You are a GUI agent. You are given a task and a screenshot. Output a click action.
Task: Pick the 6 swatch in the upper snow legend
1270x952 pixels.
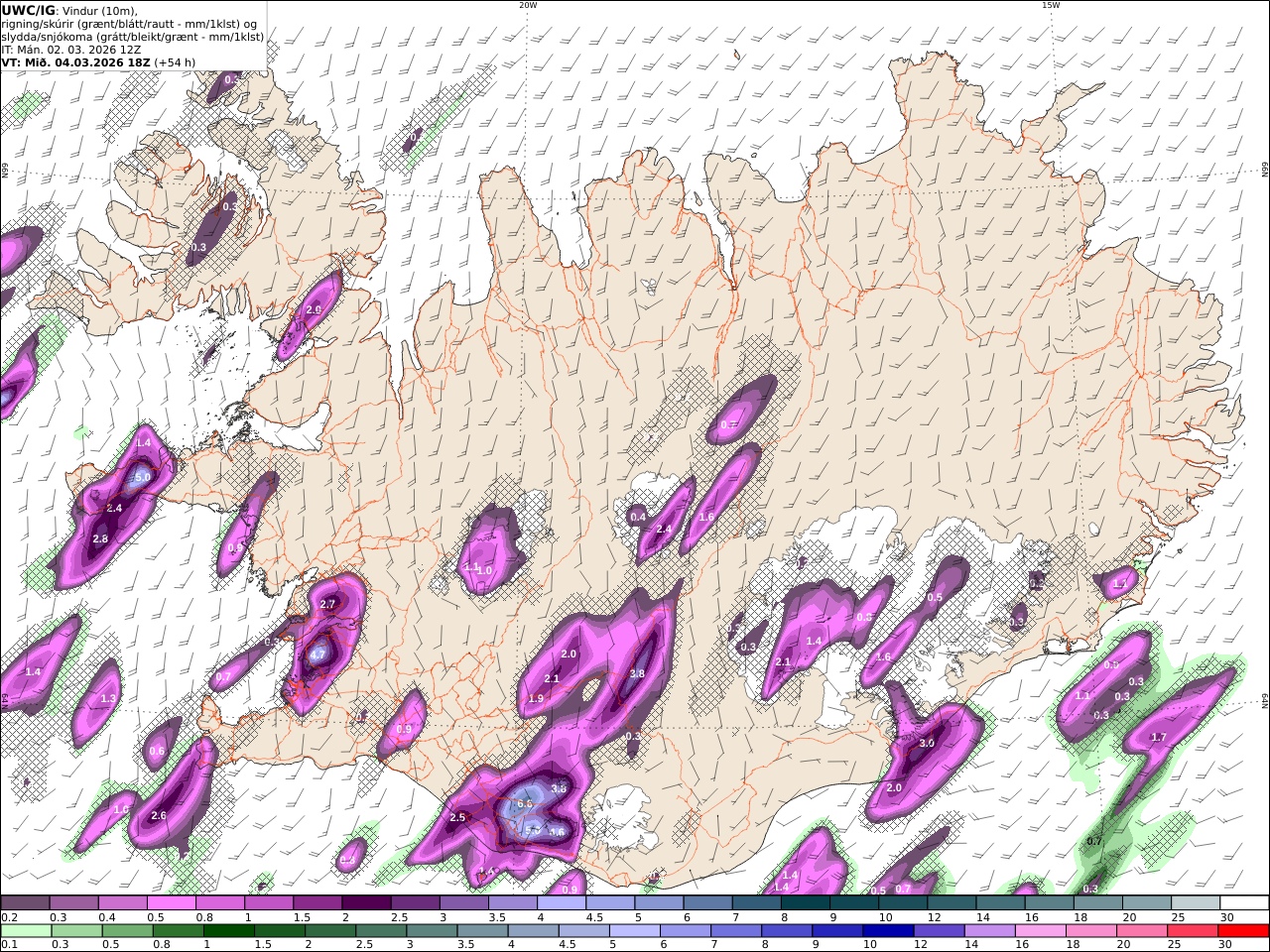coord(707,903)
